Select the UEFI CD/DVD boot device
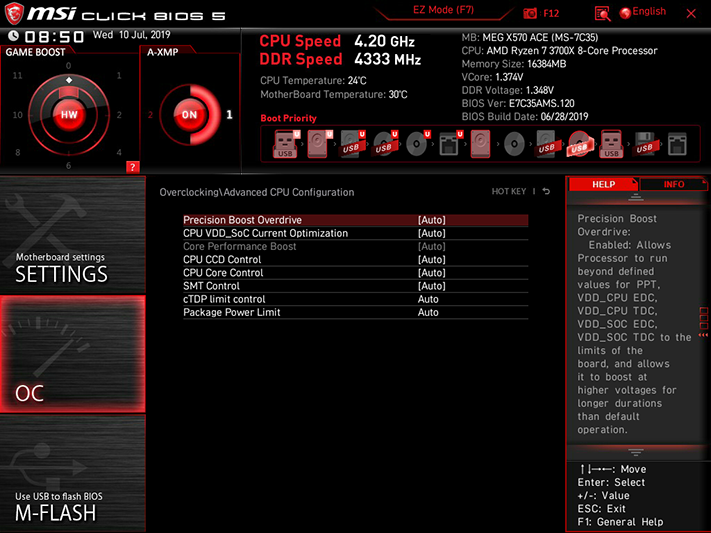Viewport: 711px width, 533px height. point(418,144)
